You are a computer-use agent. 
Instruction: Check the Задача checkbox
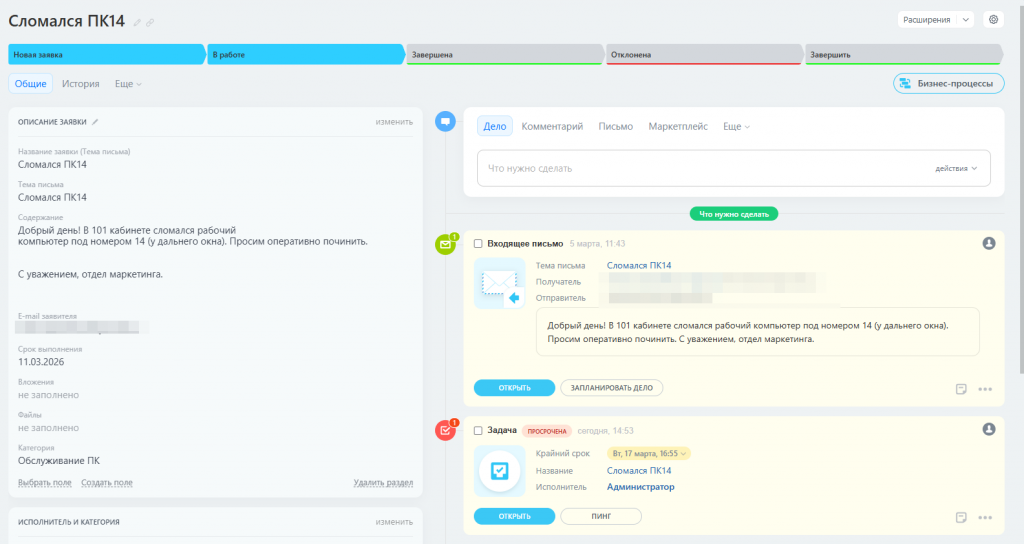click(x=478, y=430)
